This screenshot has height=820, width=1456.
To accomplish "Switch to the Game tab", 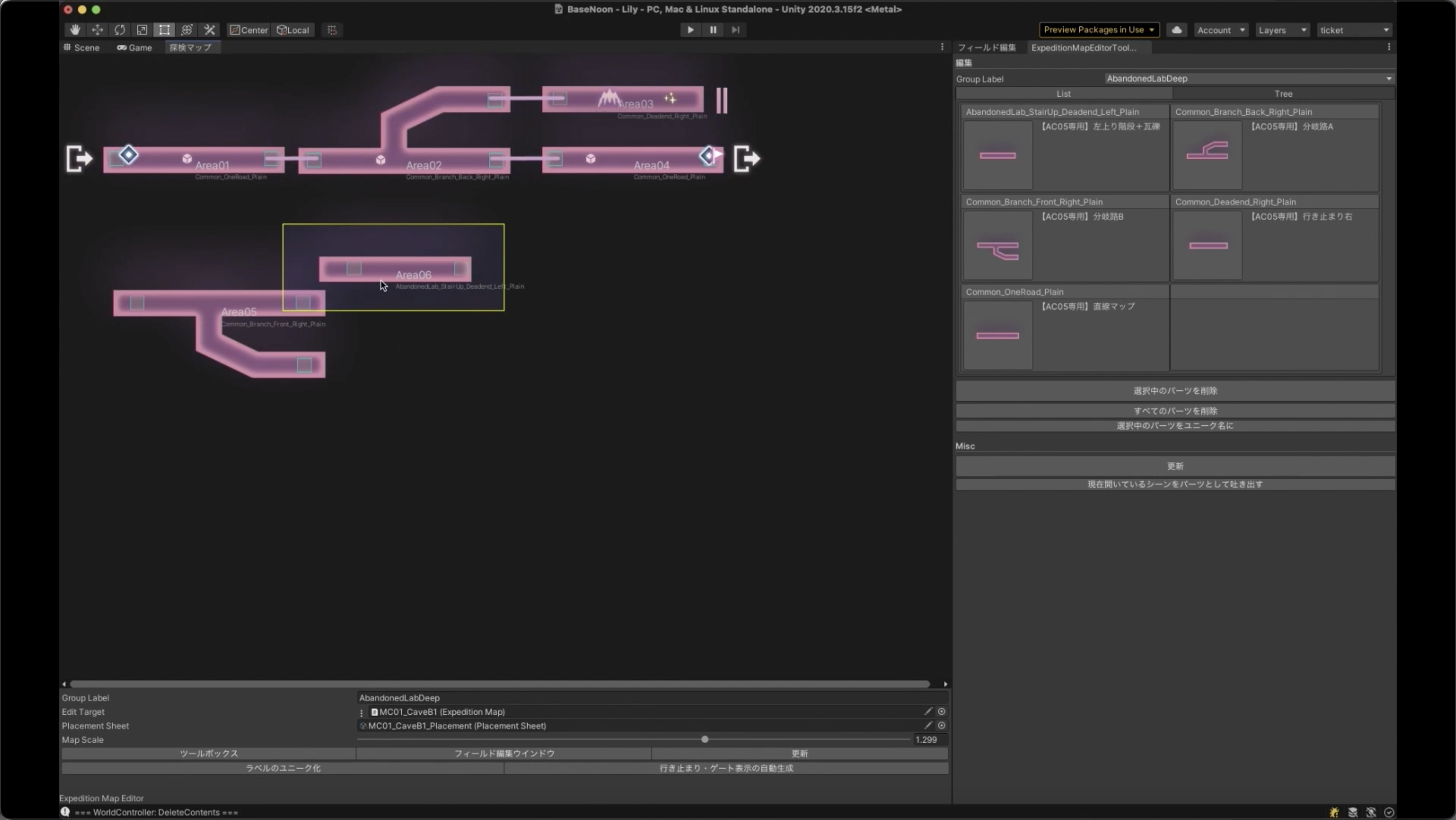I will [x=134, y=48].
